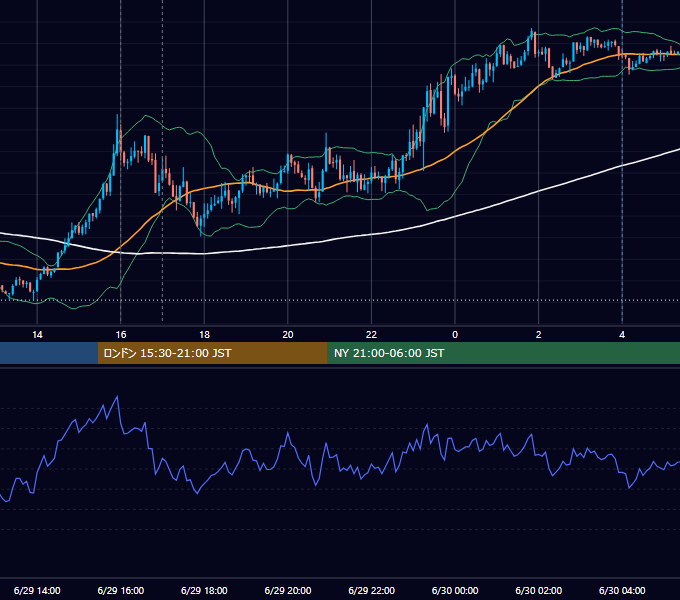Click the '20' hour label on price chart axis

[288, 335]
